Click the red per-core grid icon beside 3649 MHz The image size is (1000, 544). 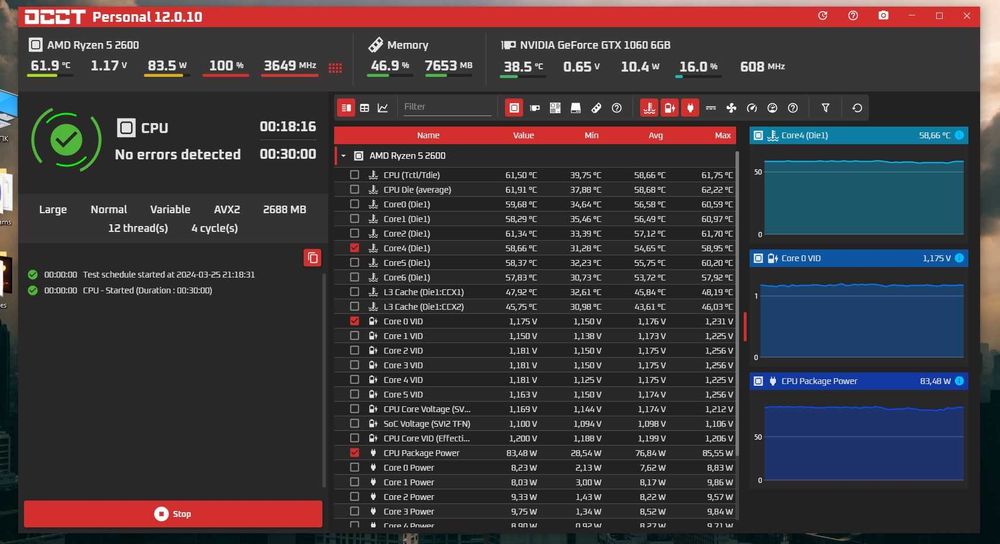pos(335,68)
